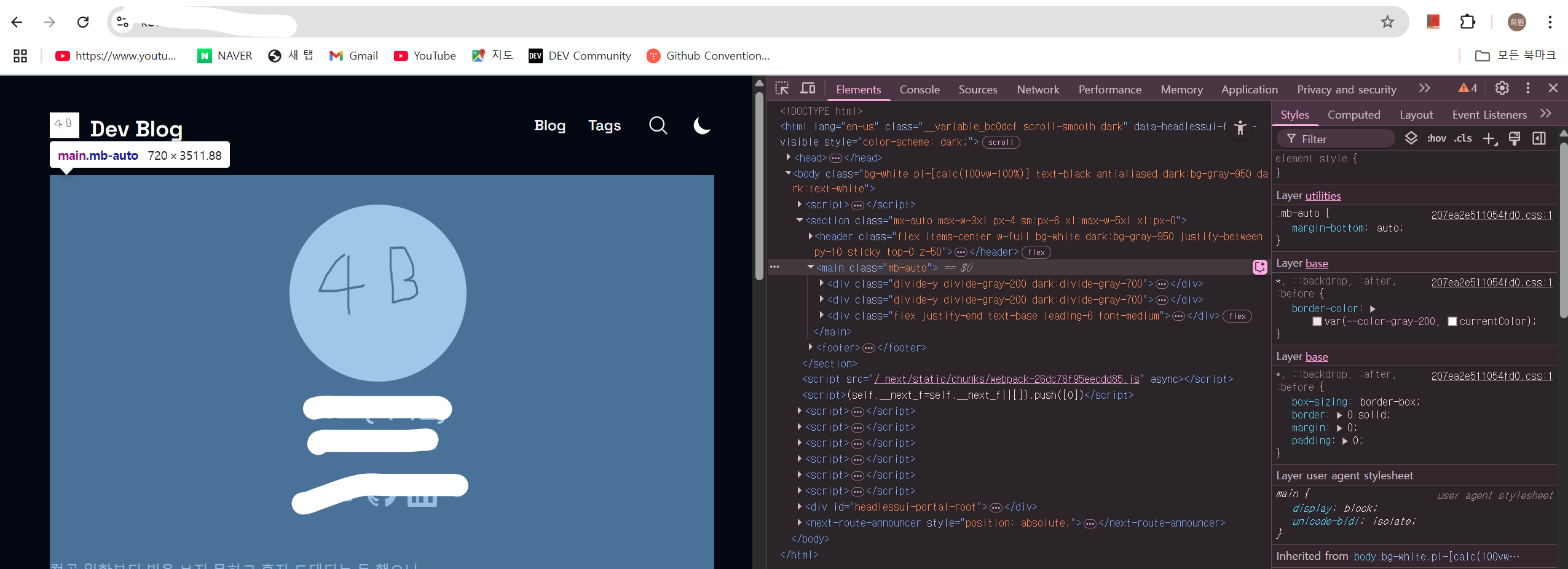Open the webpack script source link

[x=1007, y=379]
